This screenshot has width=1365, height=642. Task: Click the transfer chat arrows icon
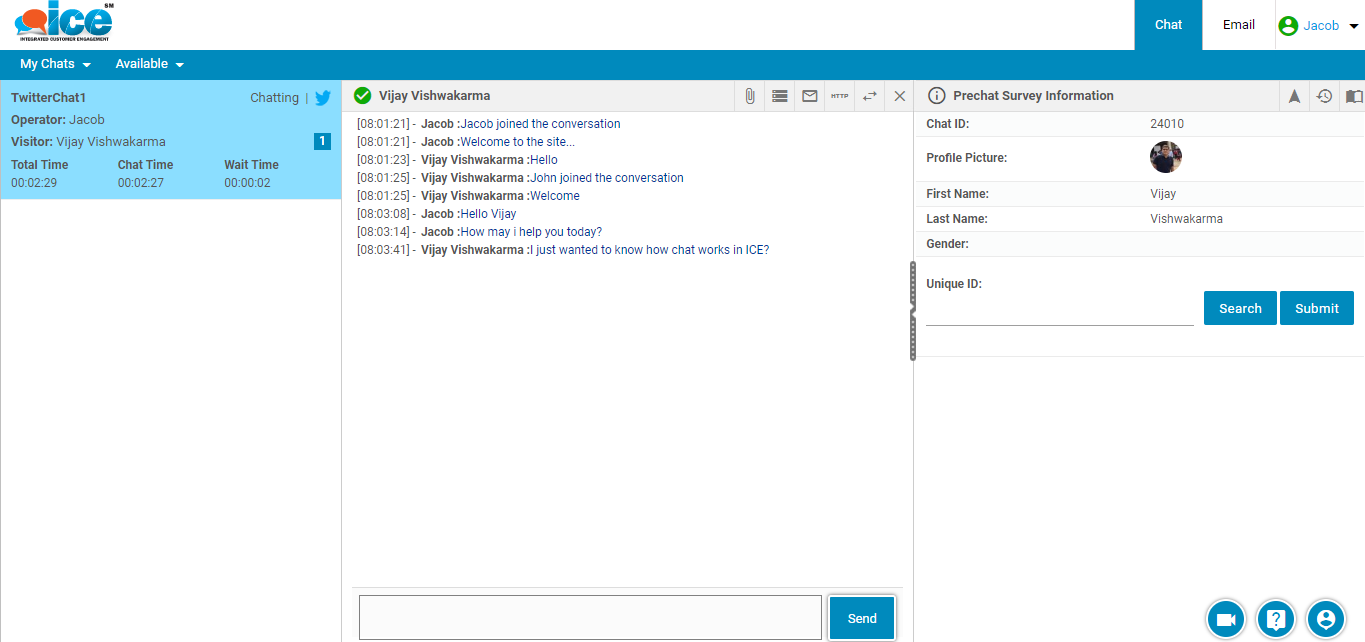[x=870, y=96]
